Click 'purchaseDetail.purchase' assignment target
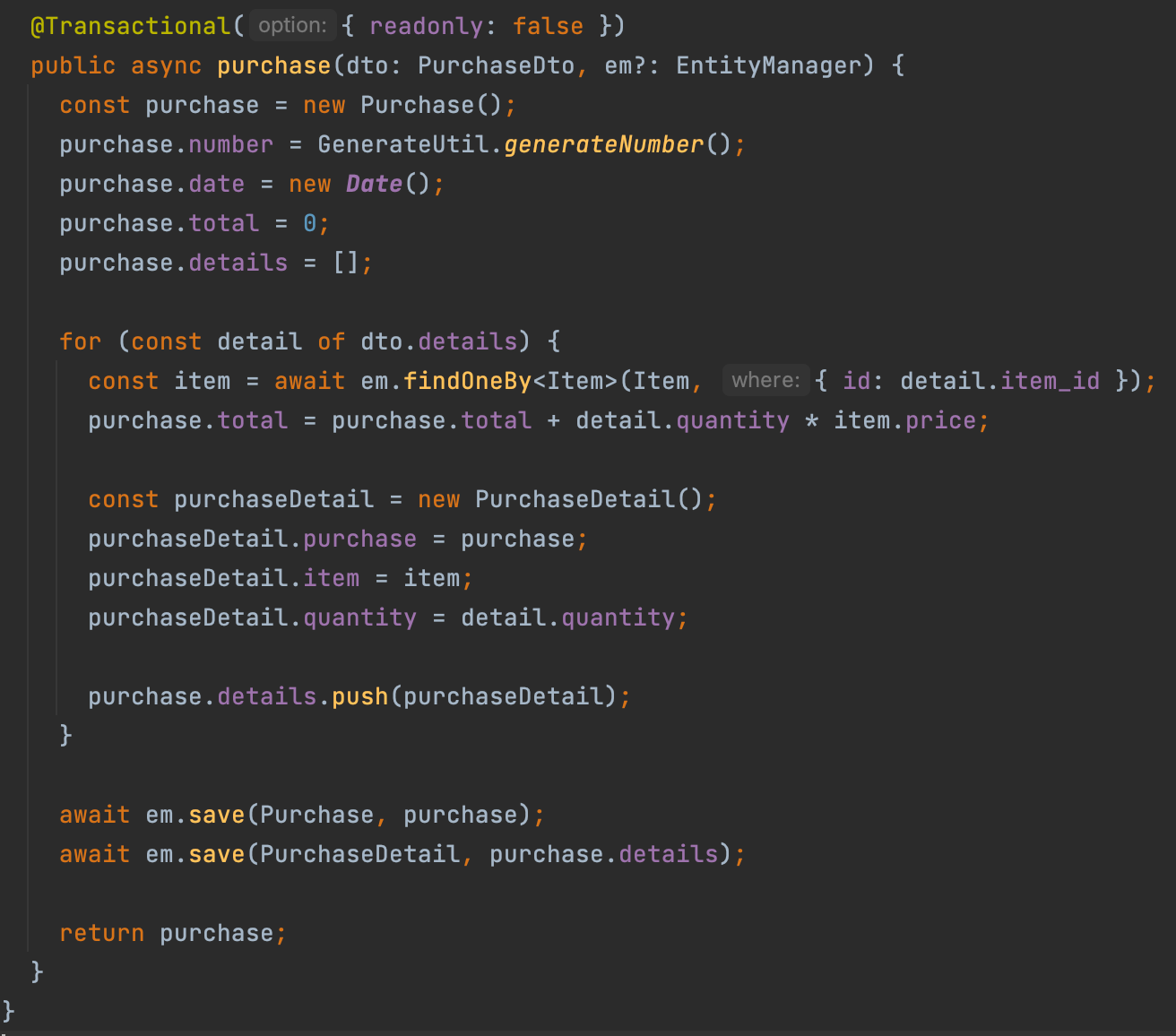1176x1036 pixels. [253, 539]
